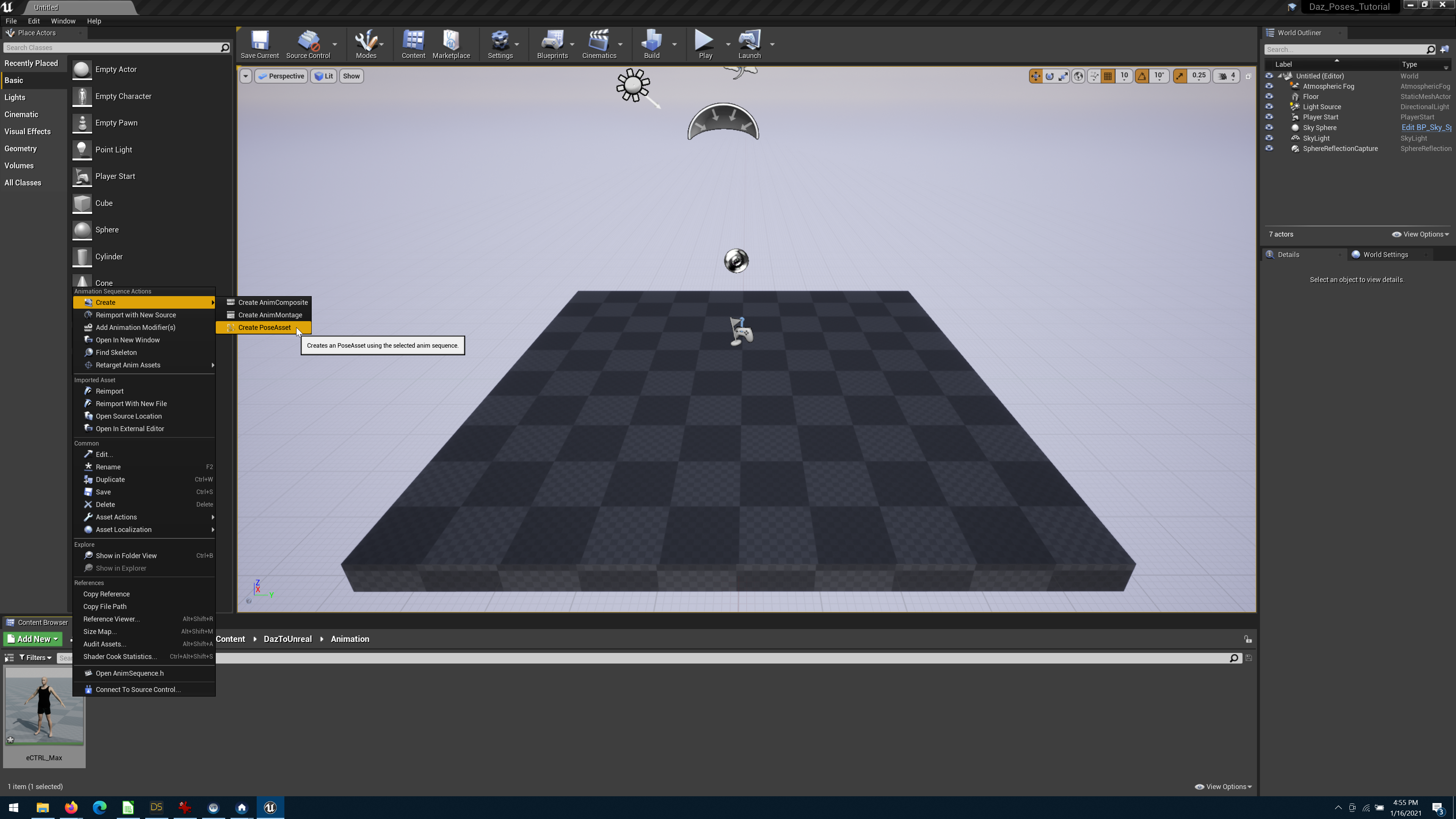Click Find Skeleton in context menu
Screen dimensions: 1456x819
(x=144, y=353)
